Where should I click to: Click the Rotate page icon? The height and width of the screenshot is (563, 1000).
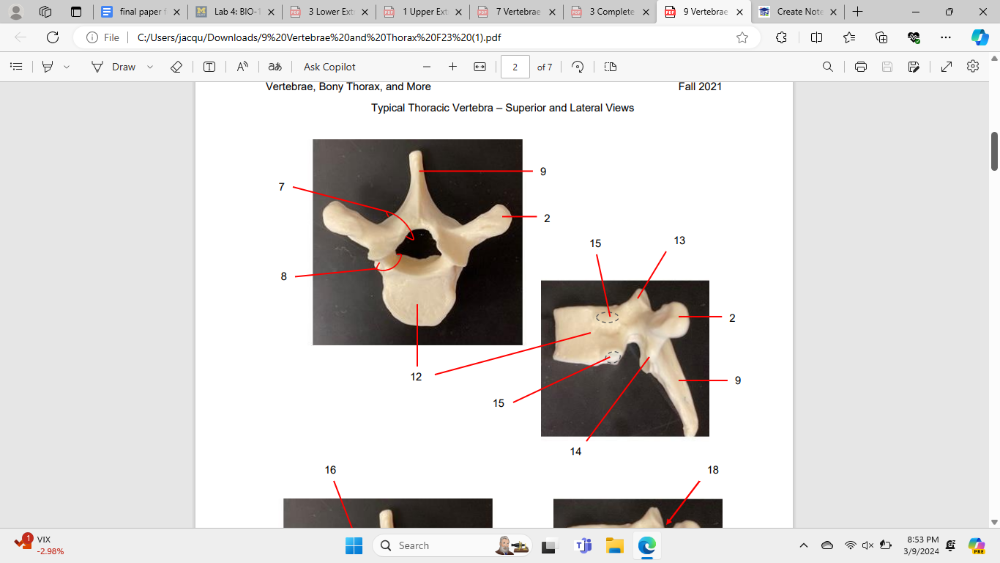coord(578,67)
